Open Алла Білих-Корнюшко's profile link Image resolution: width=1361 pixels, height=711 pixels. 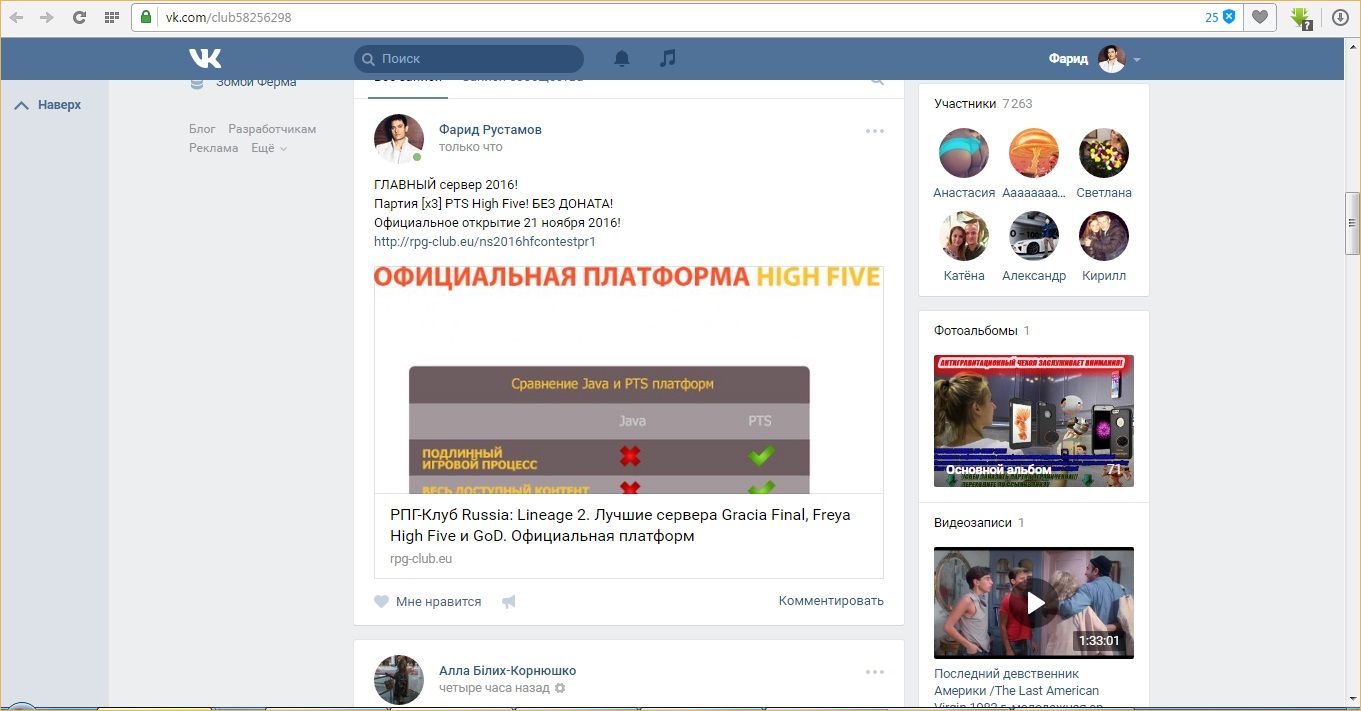507,671
